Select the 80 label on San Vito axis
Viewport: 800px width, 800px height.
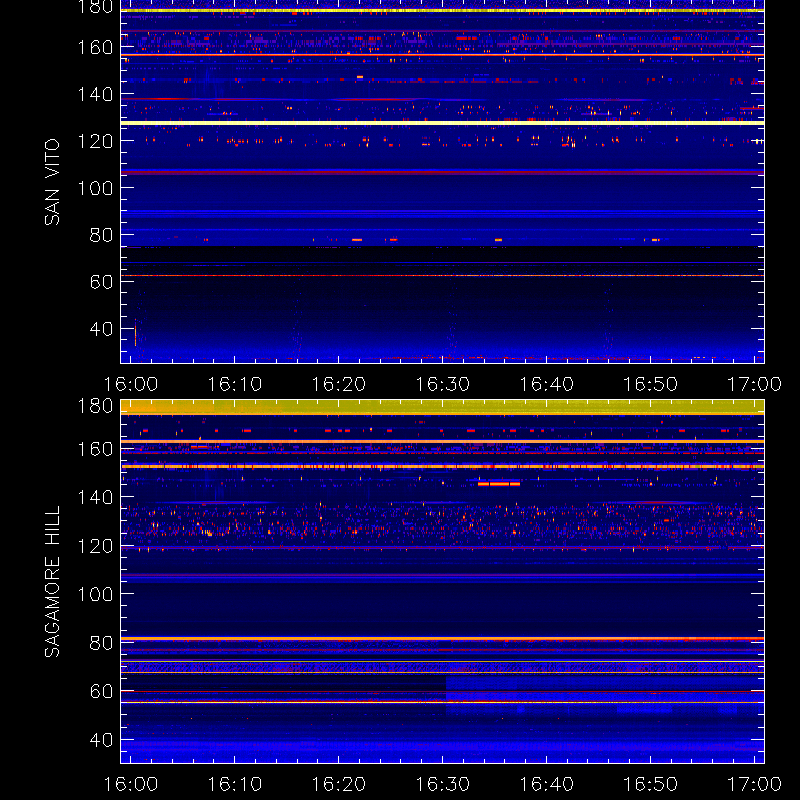click(x=101, y=235)
